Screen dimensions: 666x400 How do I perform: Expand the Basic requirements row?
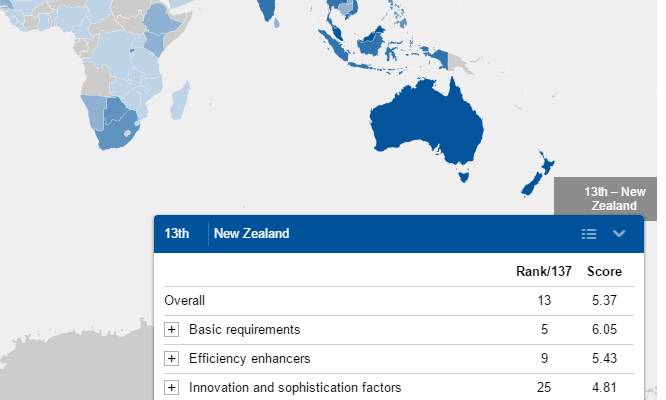pos(172,330)
